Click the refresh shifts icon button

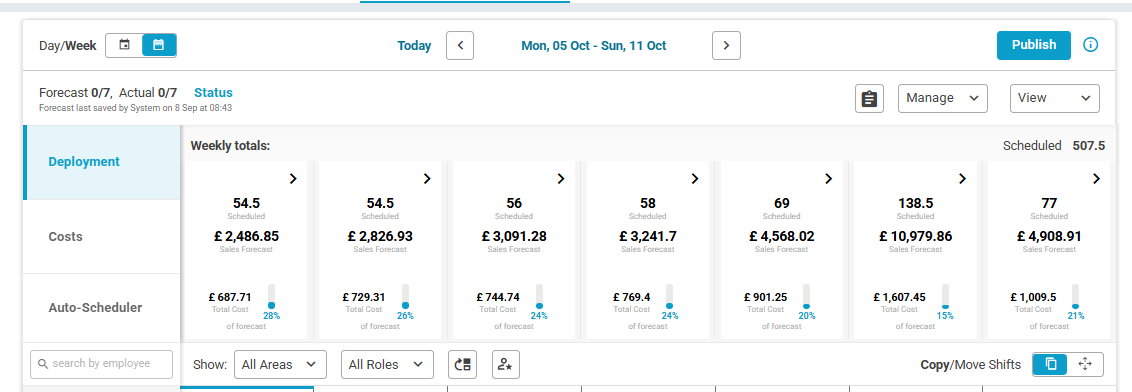462,365
